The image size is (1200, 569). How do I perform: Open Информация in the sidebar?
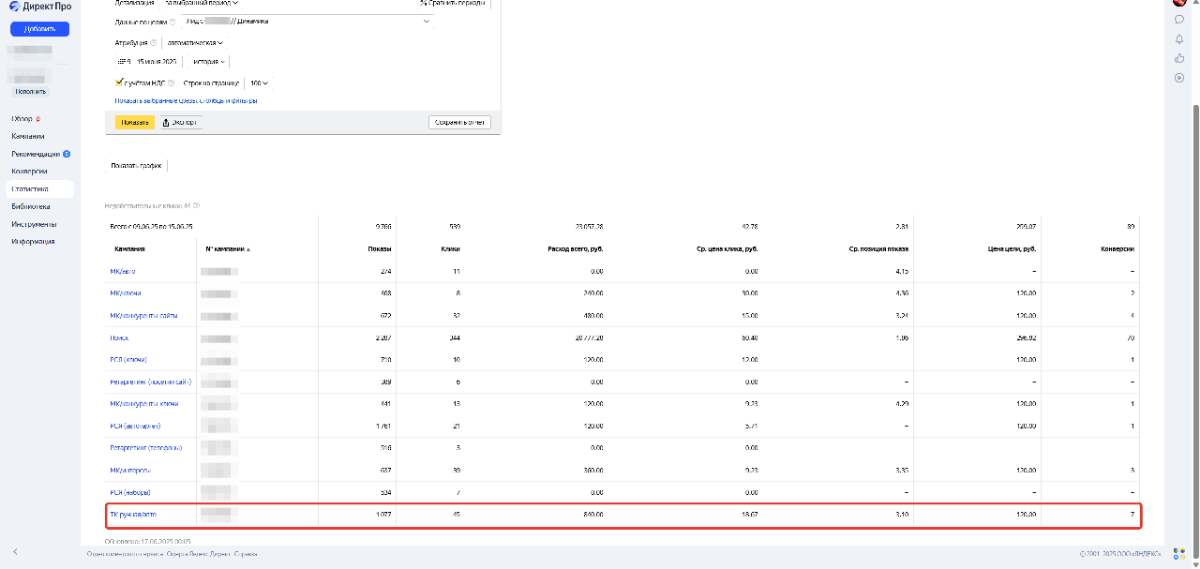click(x=32, y=241)
